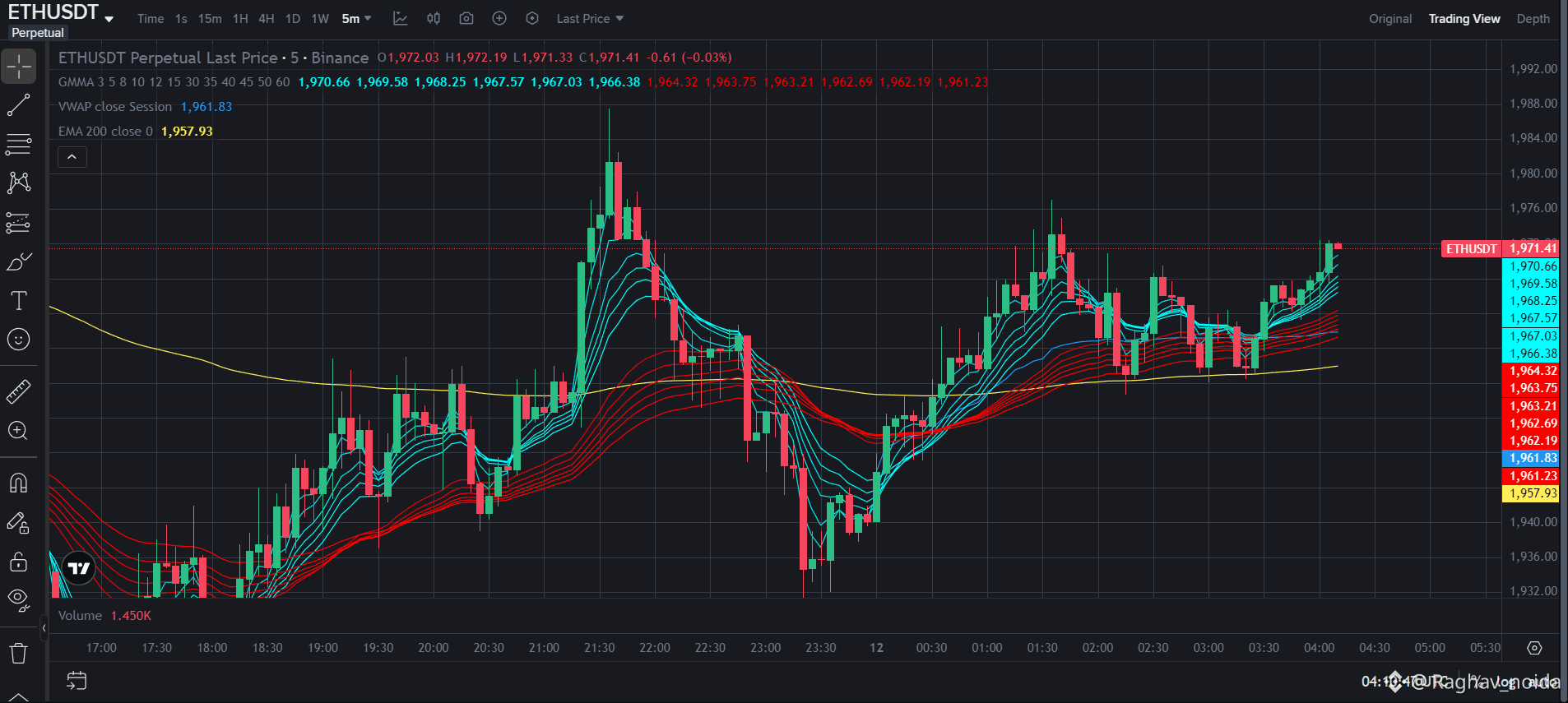Select the 1s interval

[181, 18]
